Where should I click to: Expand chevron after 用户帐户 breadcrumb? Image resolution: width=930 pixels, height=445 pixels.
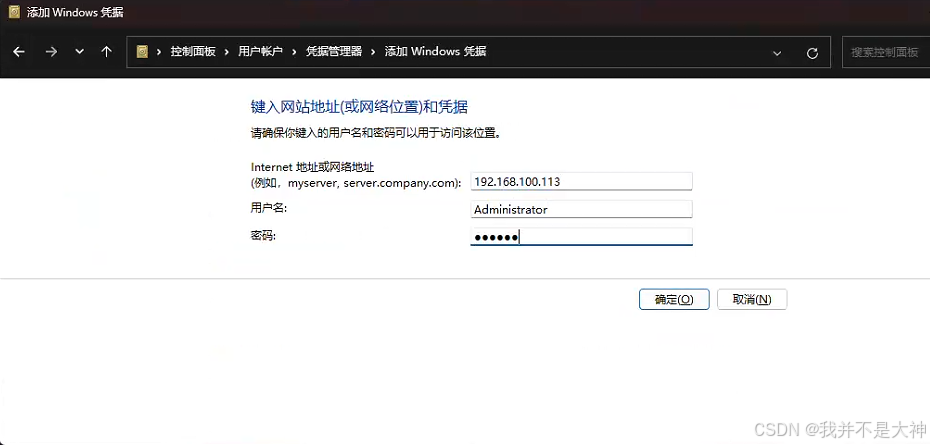click(294, 52)
